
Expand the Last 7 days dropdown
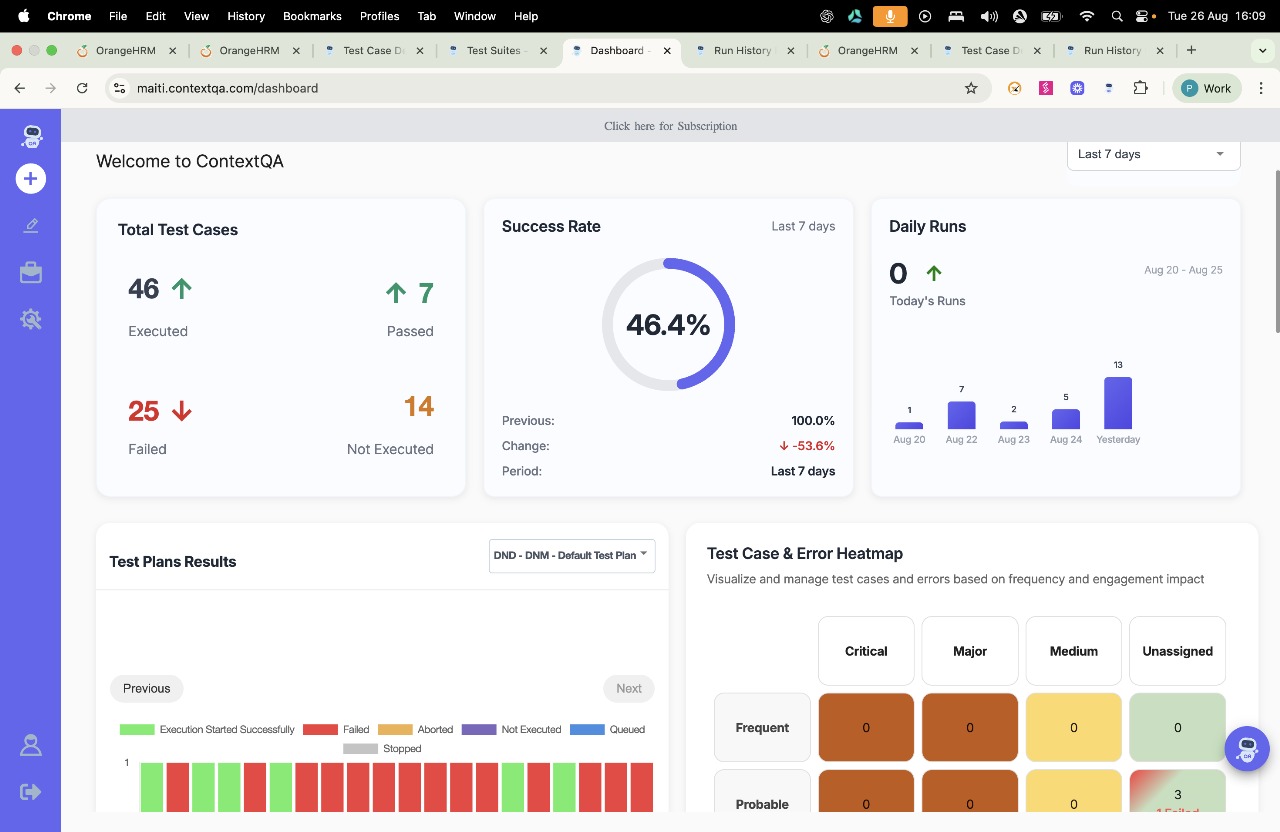[1153, 154]
